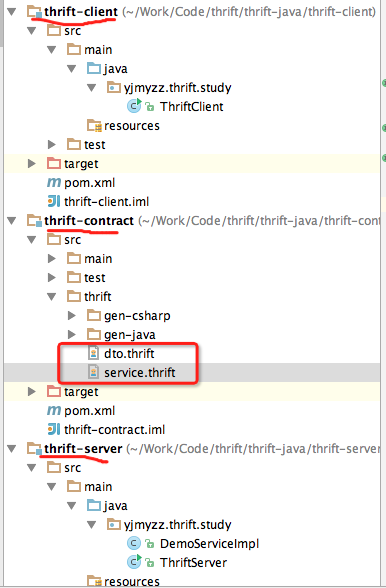This screenshot has height=588, width=386.
Task: Select thrift-contract.iml file
Action: point(114,430)
